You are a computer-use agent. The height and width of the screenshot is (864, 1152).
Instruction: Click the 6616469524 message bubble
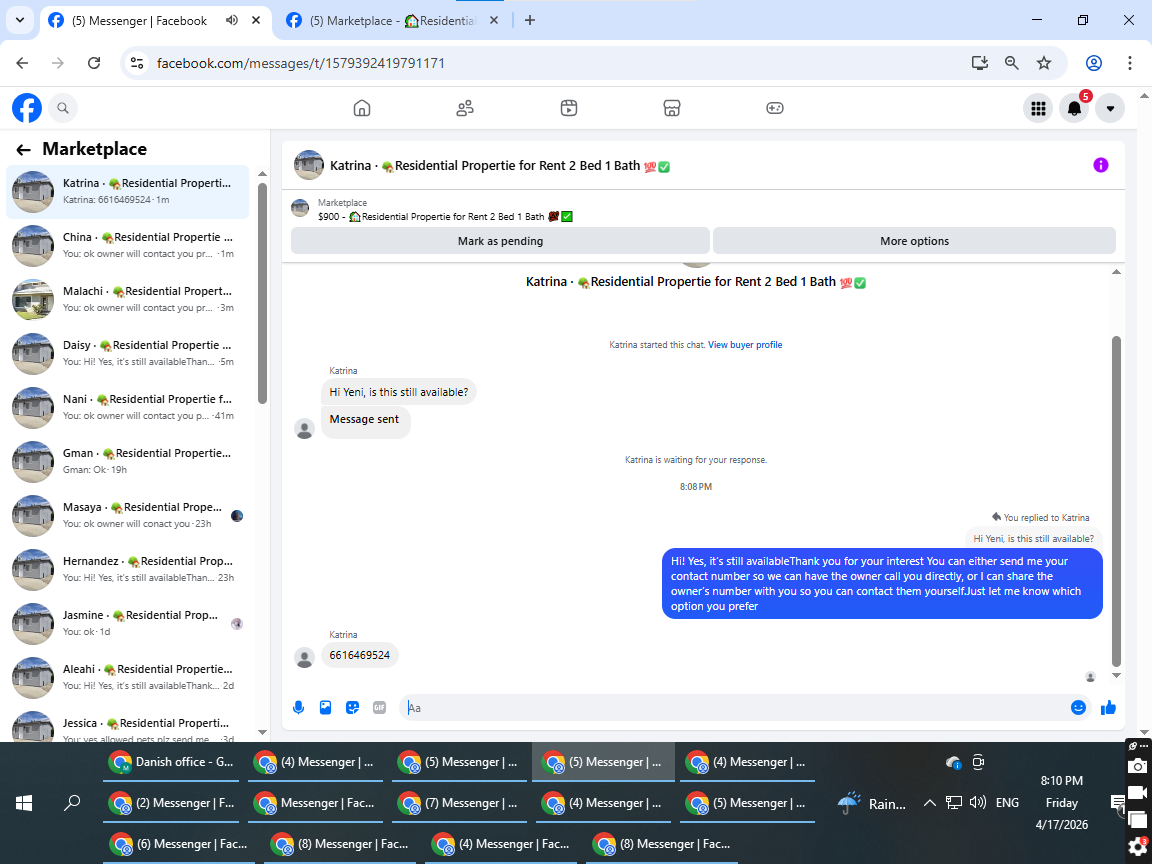point(359,655)
